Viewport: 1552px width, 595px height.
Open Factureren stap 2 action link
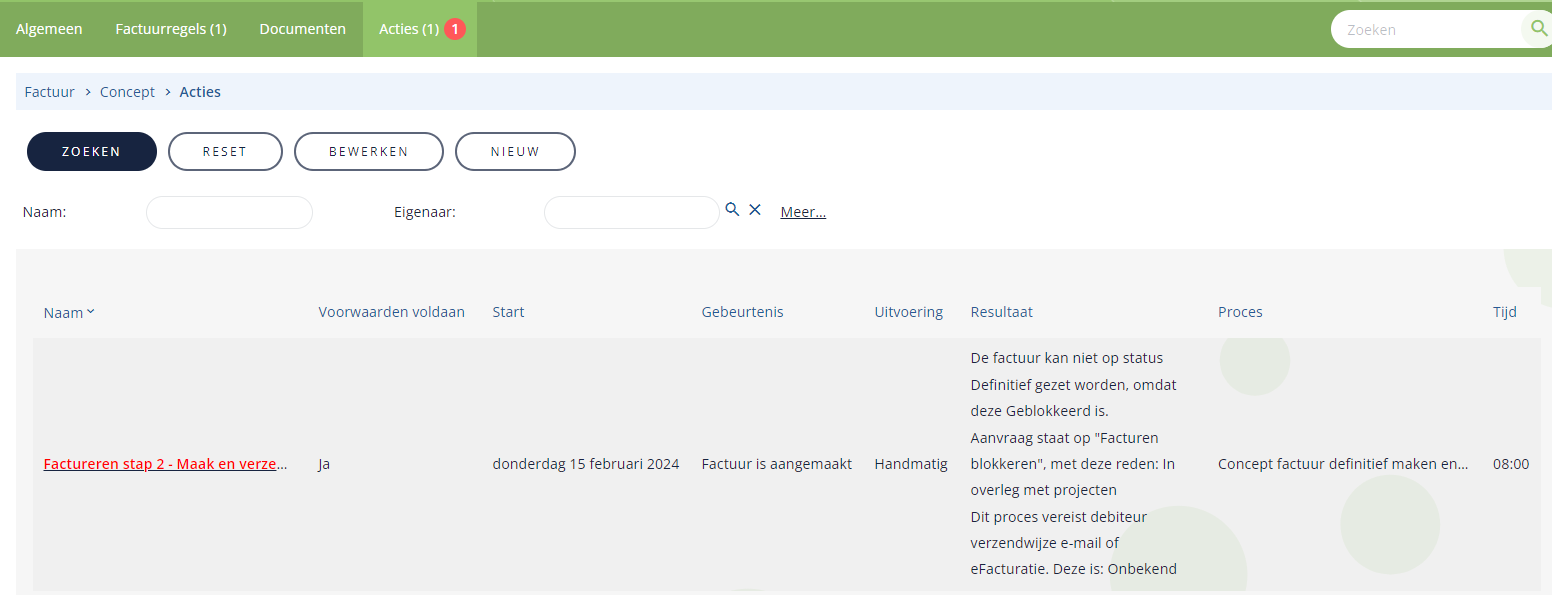(166, 464)
